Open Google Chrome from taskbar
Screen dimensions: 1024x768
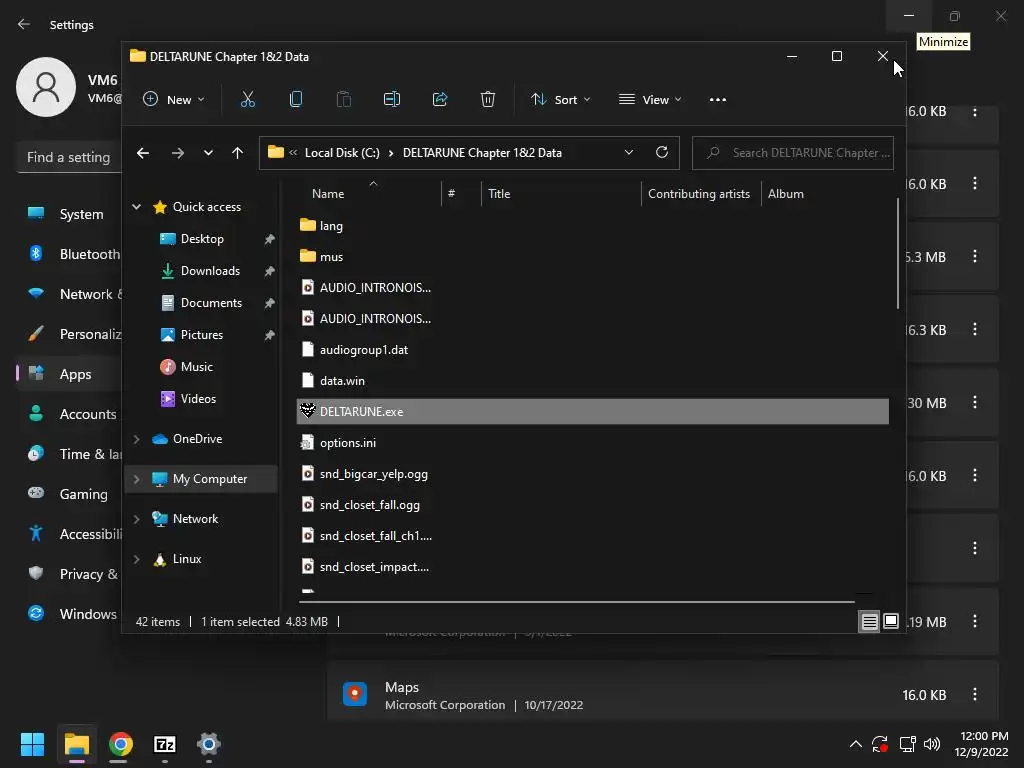tap(121, 744)
